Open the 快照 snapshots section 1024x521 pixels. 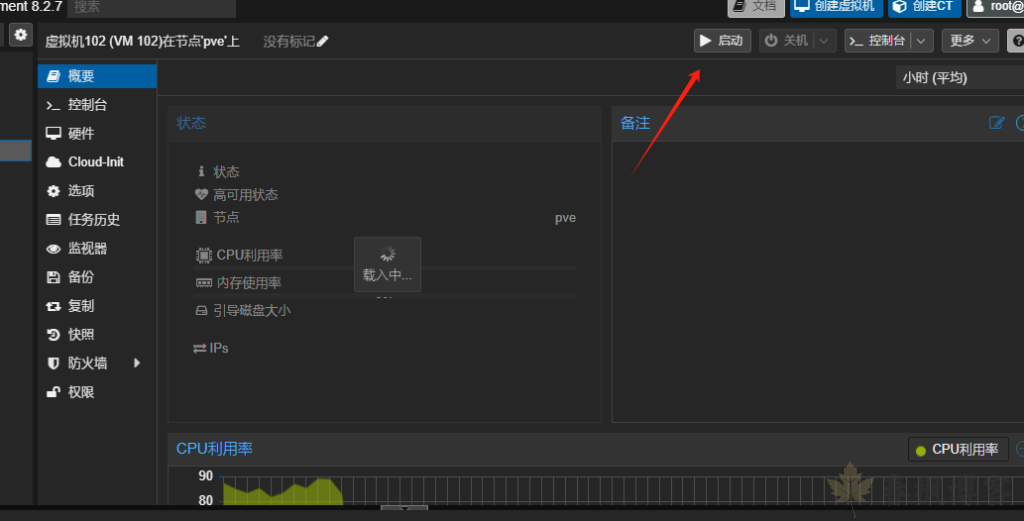97,334
